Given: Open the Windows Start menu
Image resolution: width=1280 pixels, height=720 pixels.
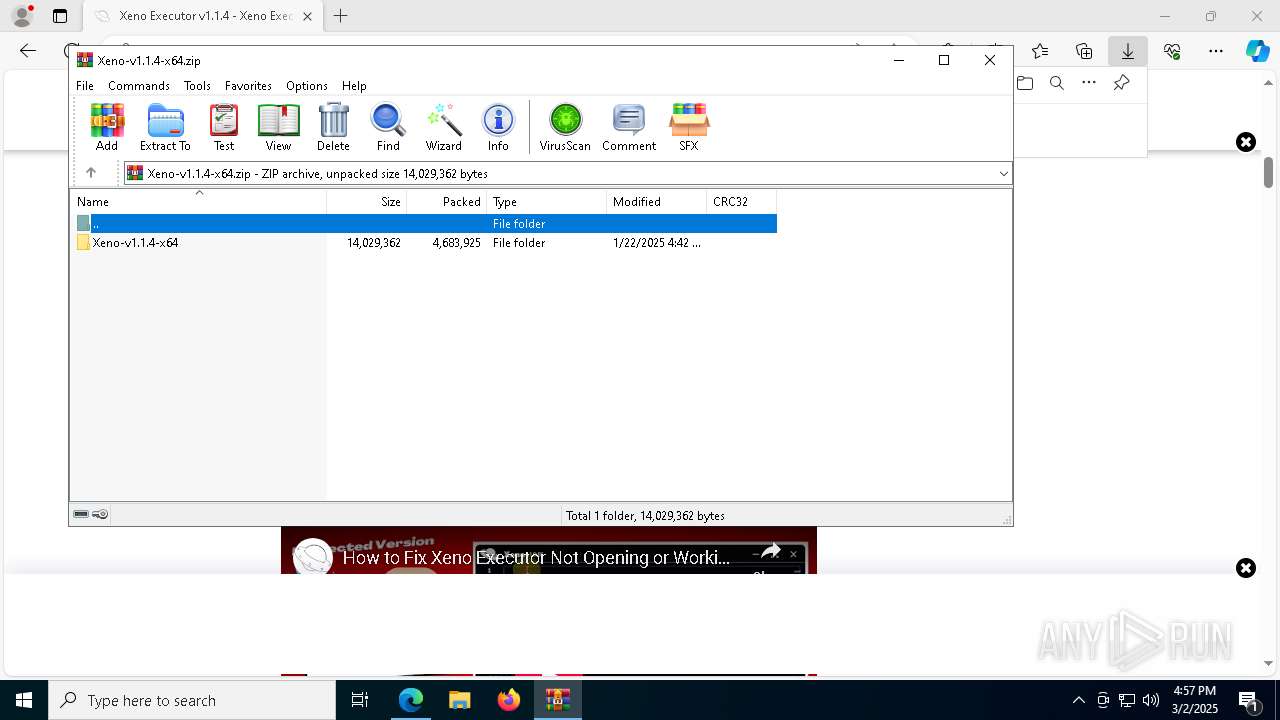Looking at the screenshot, I should tap(24, 700).
